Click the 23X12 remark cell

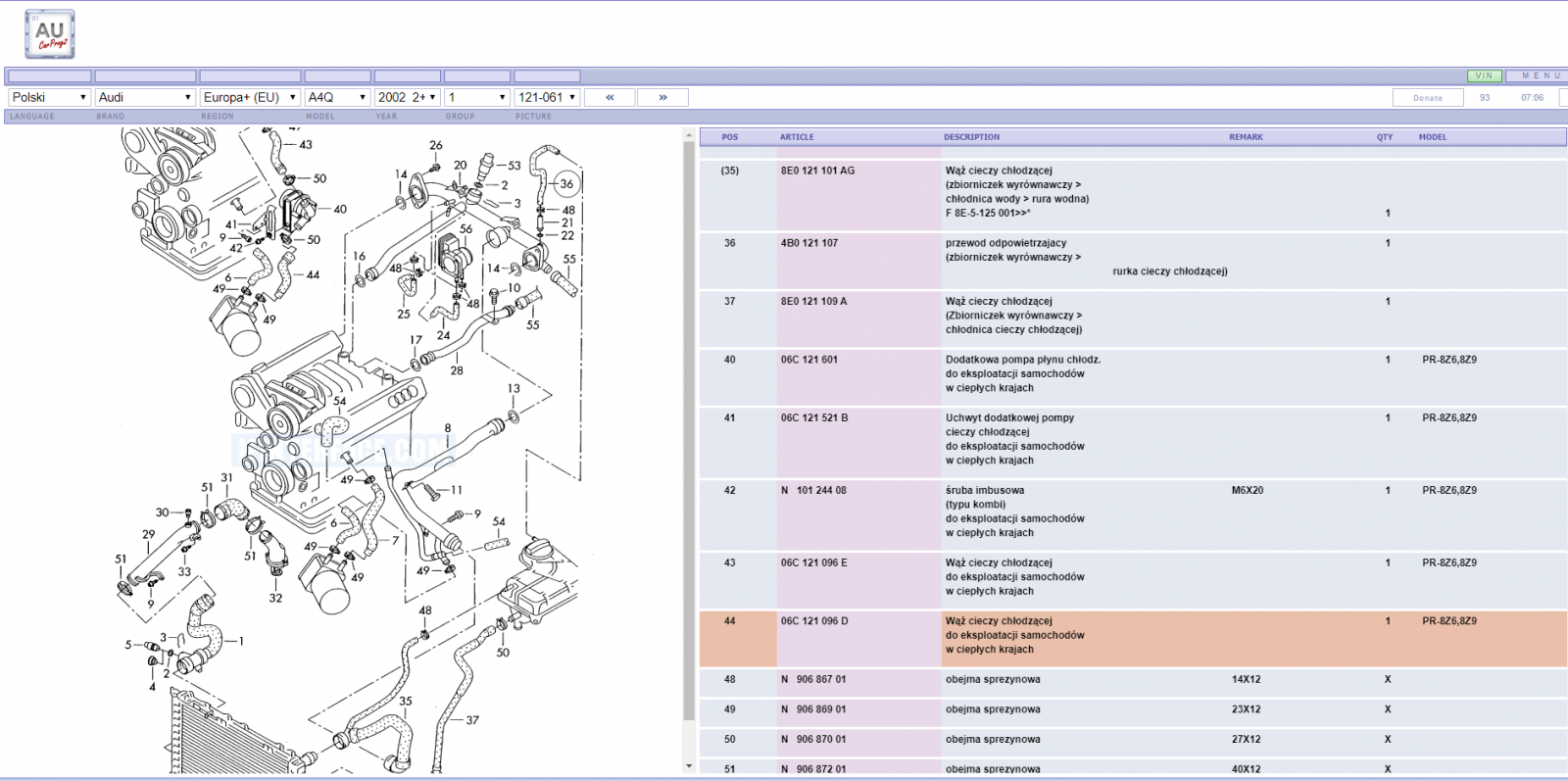[1247, 709]
